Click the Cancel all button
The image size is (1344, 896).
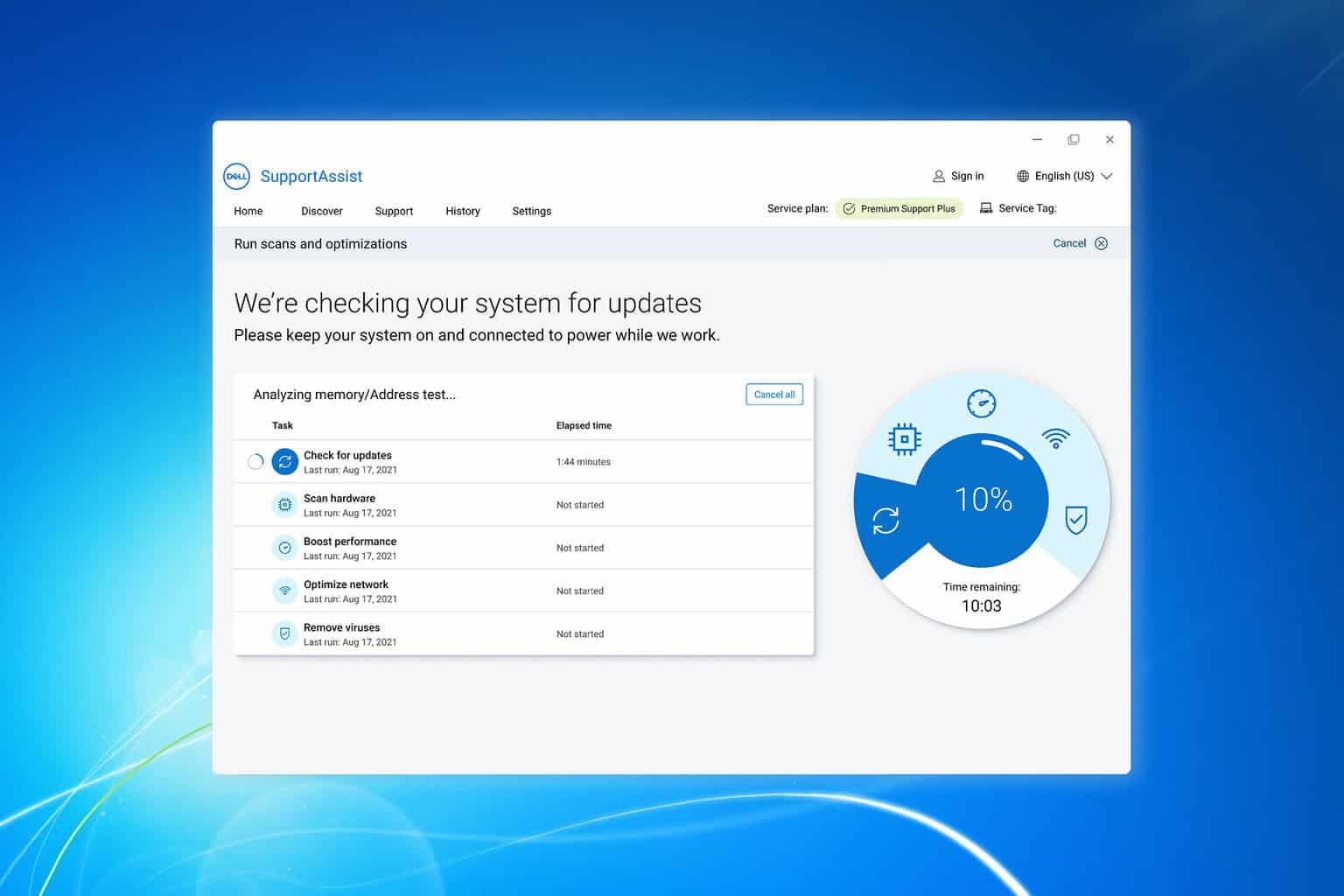tap(774, 395)
